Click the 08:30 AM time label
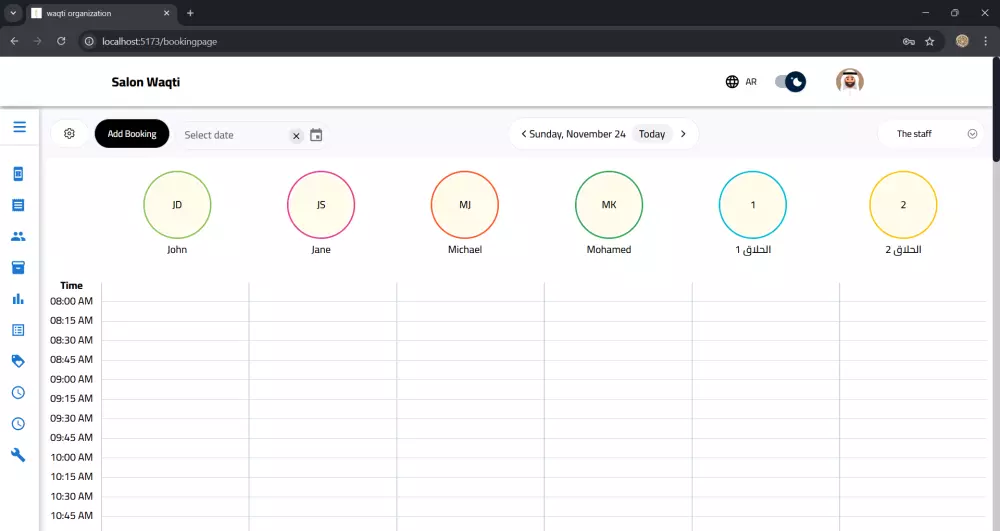The image size is (1000, 531). point(71,340)
